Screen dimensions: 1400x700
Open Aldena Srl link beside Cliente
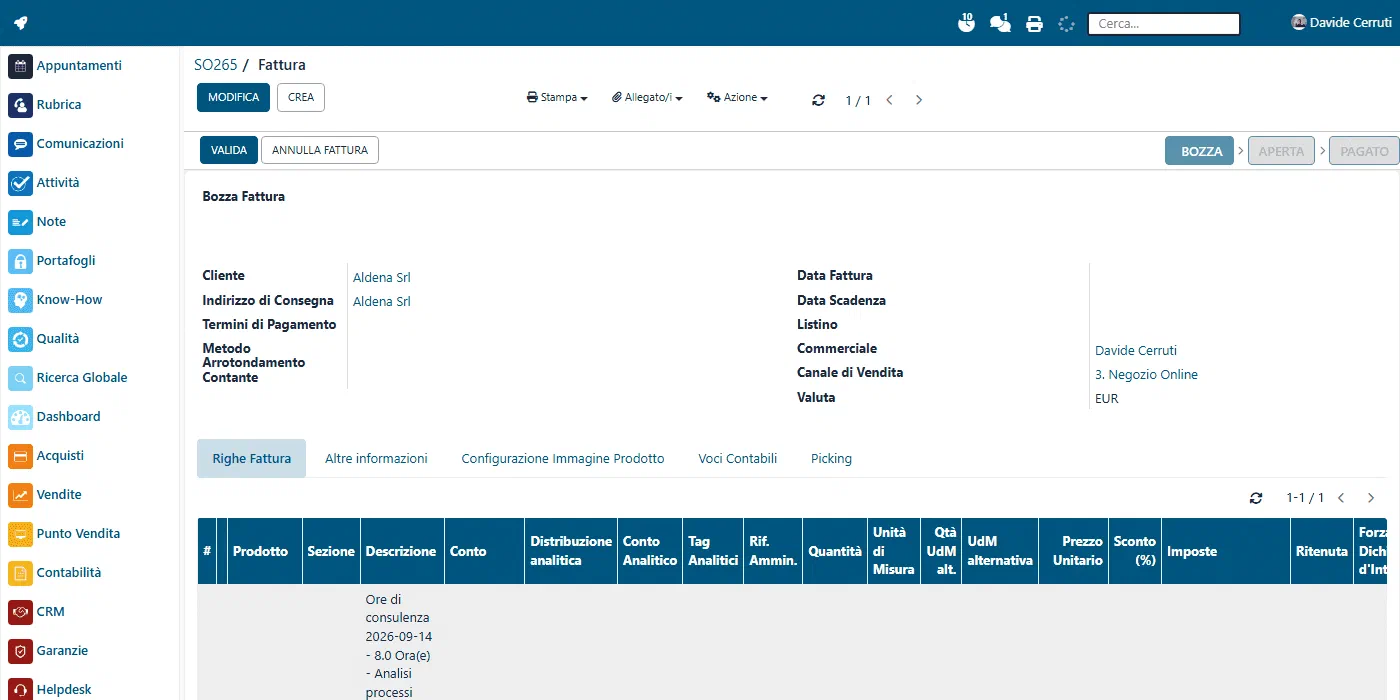pyautogui.click(x=382, y=277)
